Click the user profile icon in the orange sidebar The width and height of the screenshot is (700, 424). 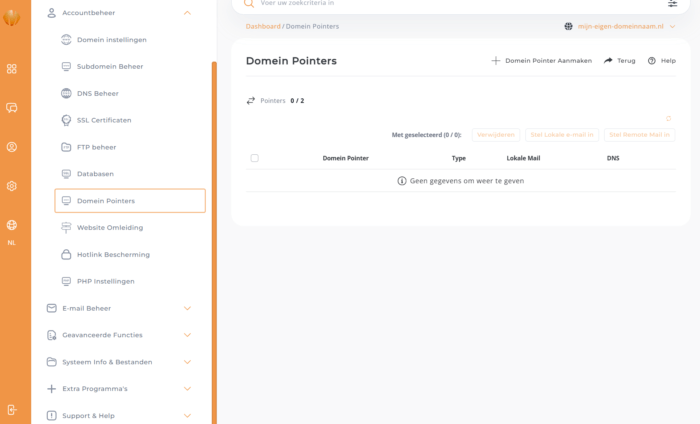pyautogui.click(x=12, y=147)
